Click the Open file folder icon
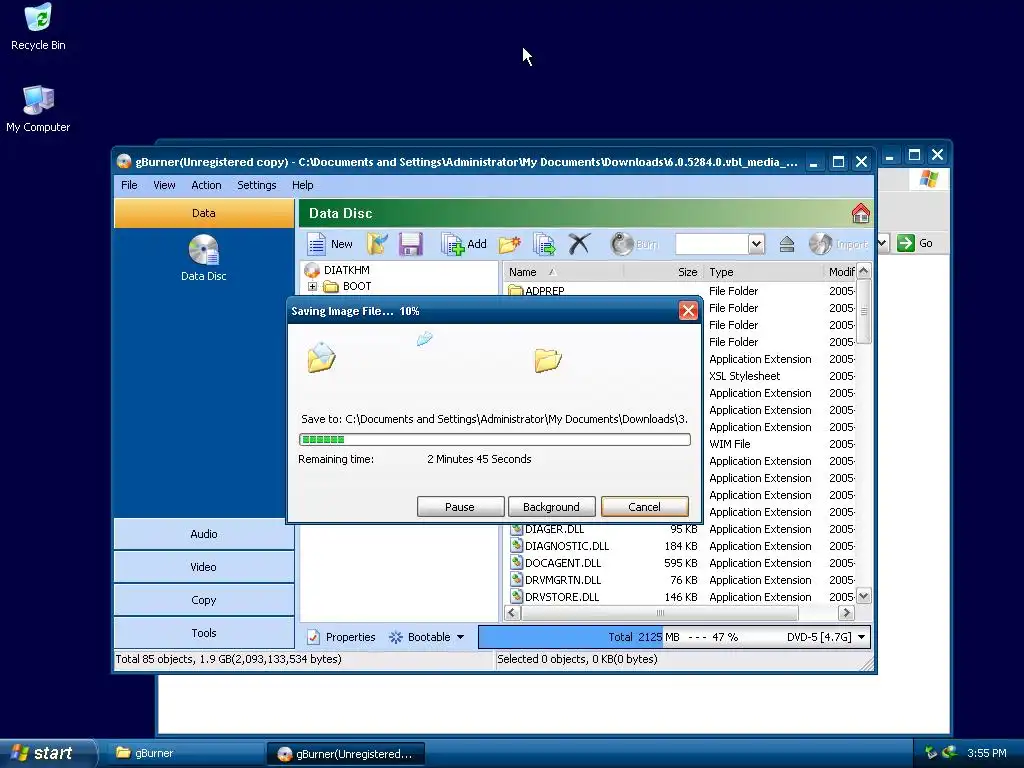Viewport: 1024px width, 768px height. coord(377,244)
